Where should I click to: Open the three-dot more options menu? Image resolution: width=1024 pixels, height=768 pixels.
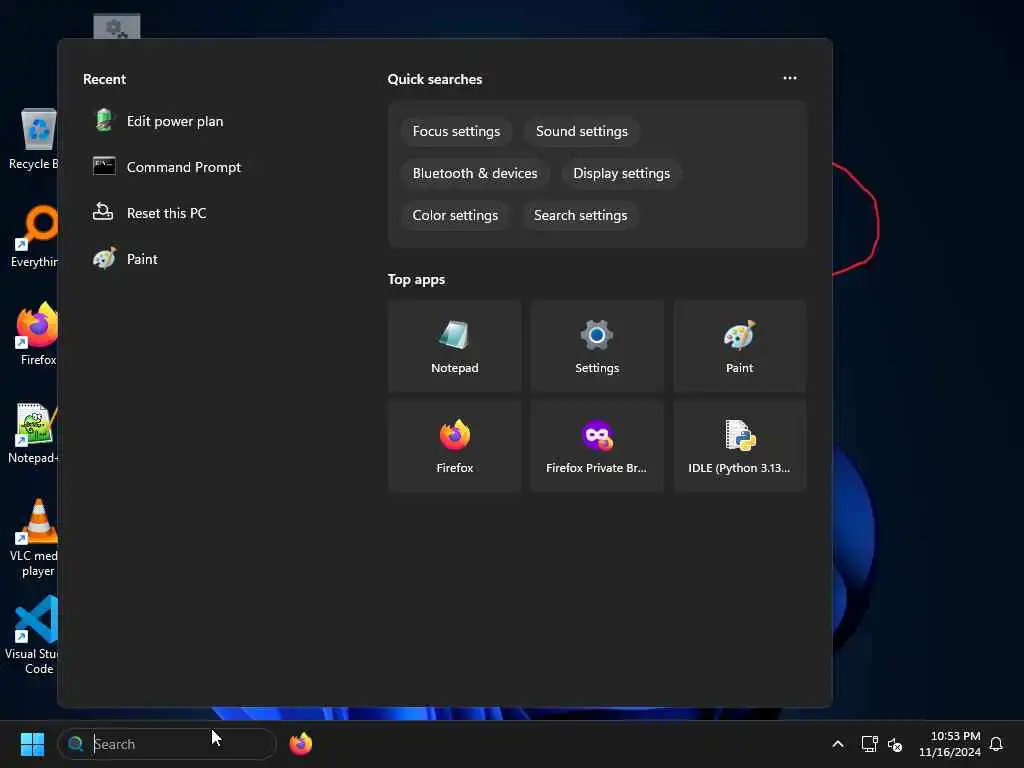tap(790, 78)
